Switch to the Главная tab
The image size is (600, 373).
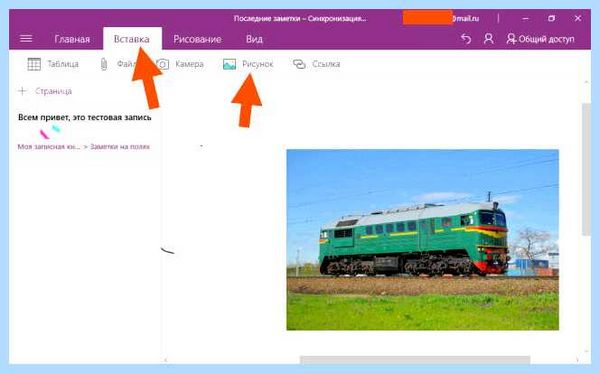[x=72, y=39]
